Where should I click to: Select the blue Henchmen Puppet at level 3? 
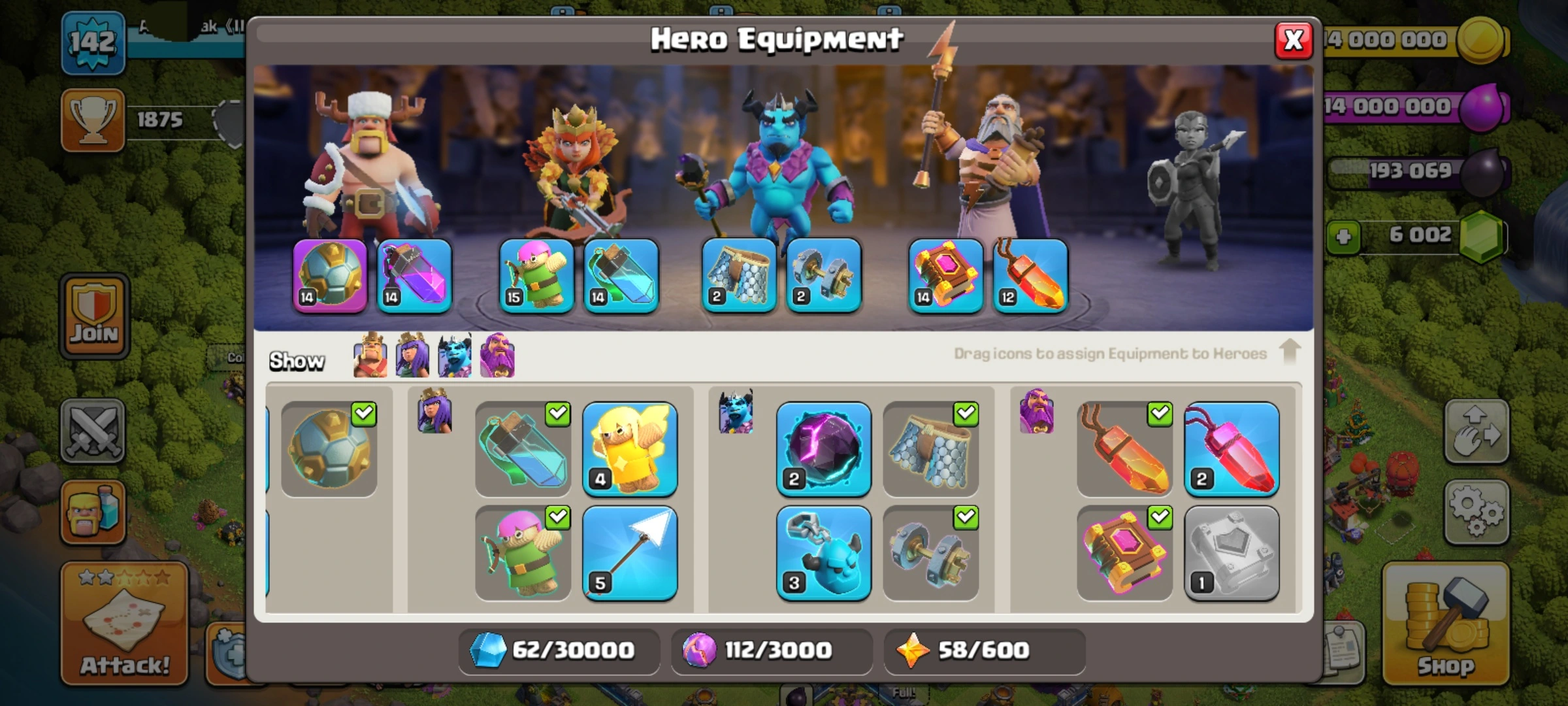(x=824, y=553)
